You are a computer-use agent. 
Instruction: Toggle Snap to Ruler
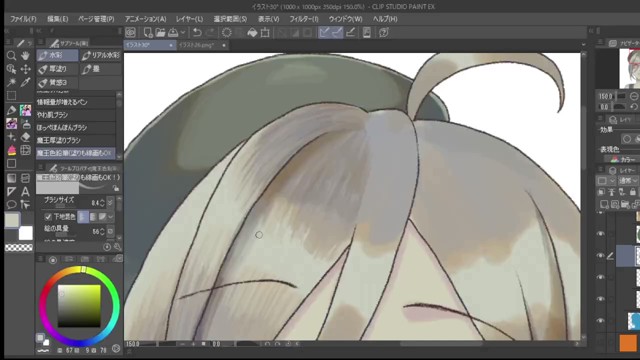point(324,33)
